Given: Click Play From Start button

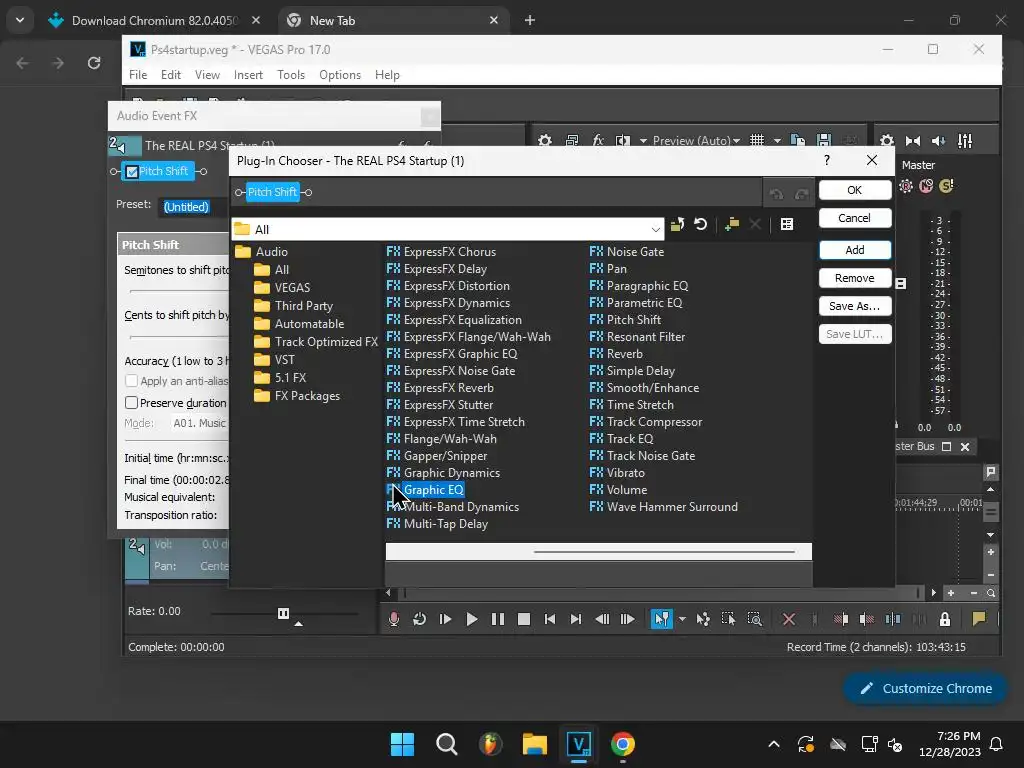Looking at the screenshot, I should (445, 618).
